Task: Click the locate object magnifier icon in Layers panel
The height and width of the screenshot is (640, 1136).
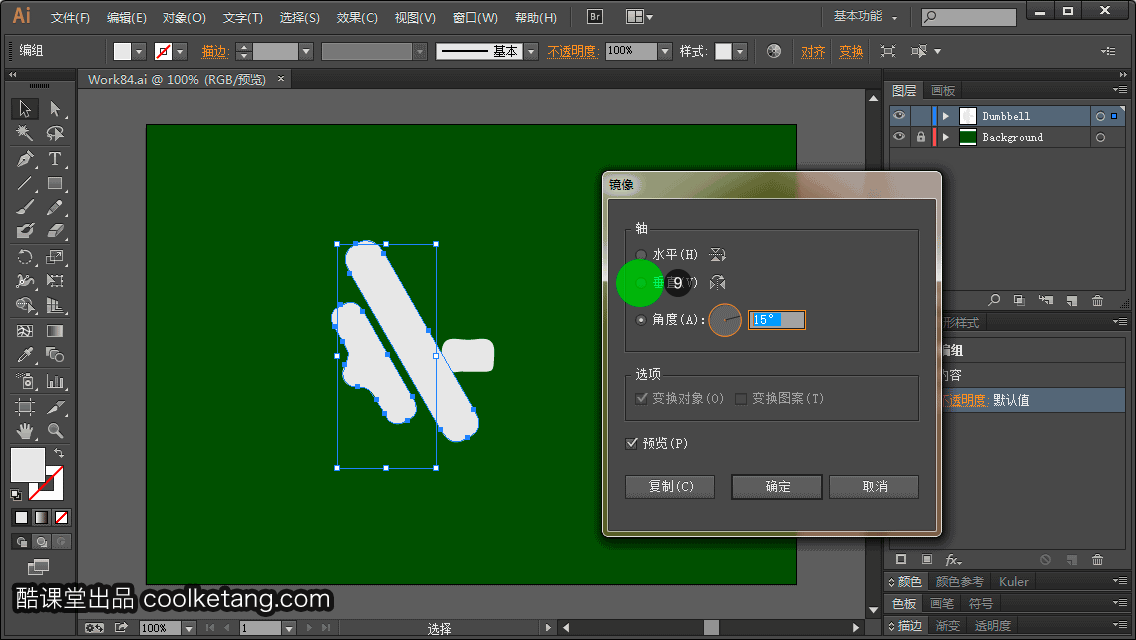Action: [994, 300]
